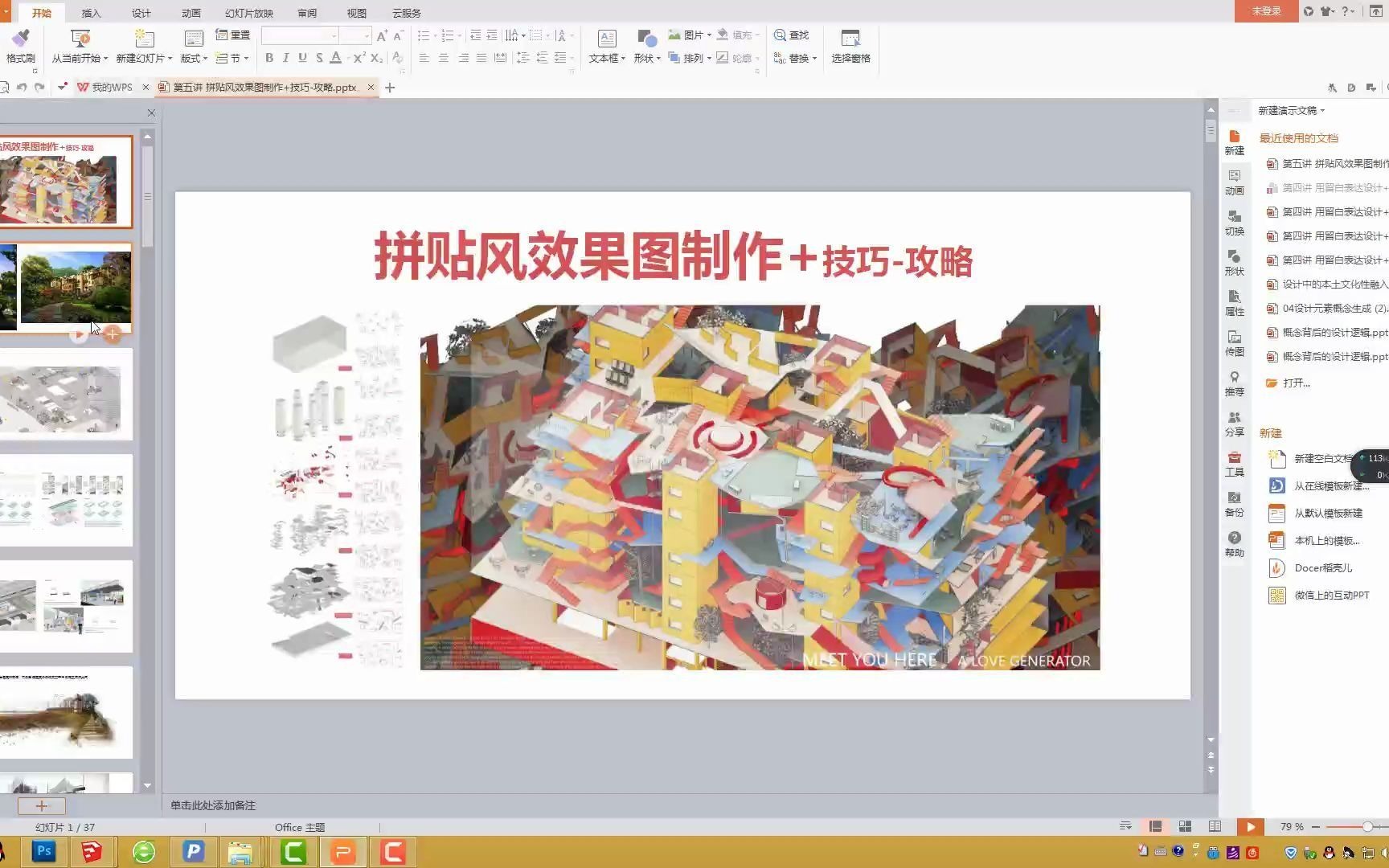
Task: Click the Undo arrow in quick access bar
Action: tap(23, 87)
